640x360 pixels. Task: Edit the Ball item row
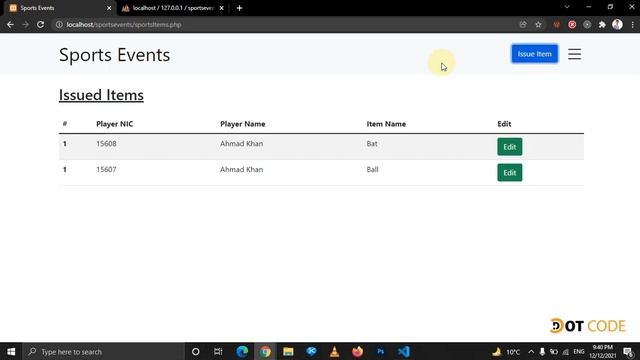pyautogui.click(x=509, y=173)
